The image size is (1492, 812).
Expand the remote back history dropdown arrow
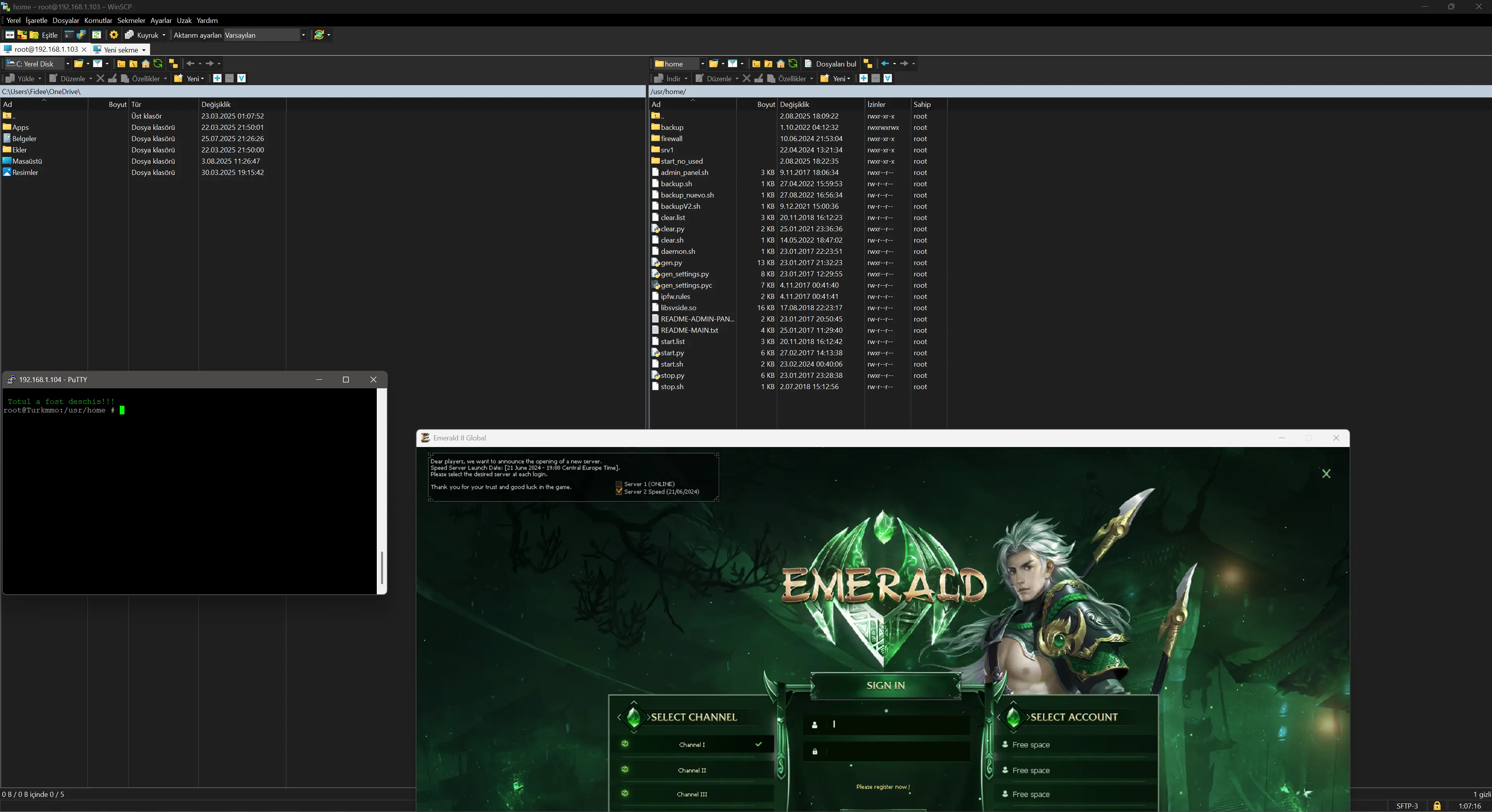[894, 64]
